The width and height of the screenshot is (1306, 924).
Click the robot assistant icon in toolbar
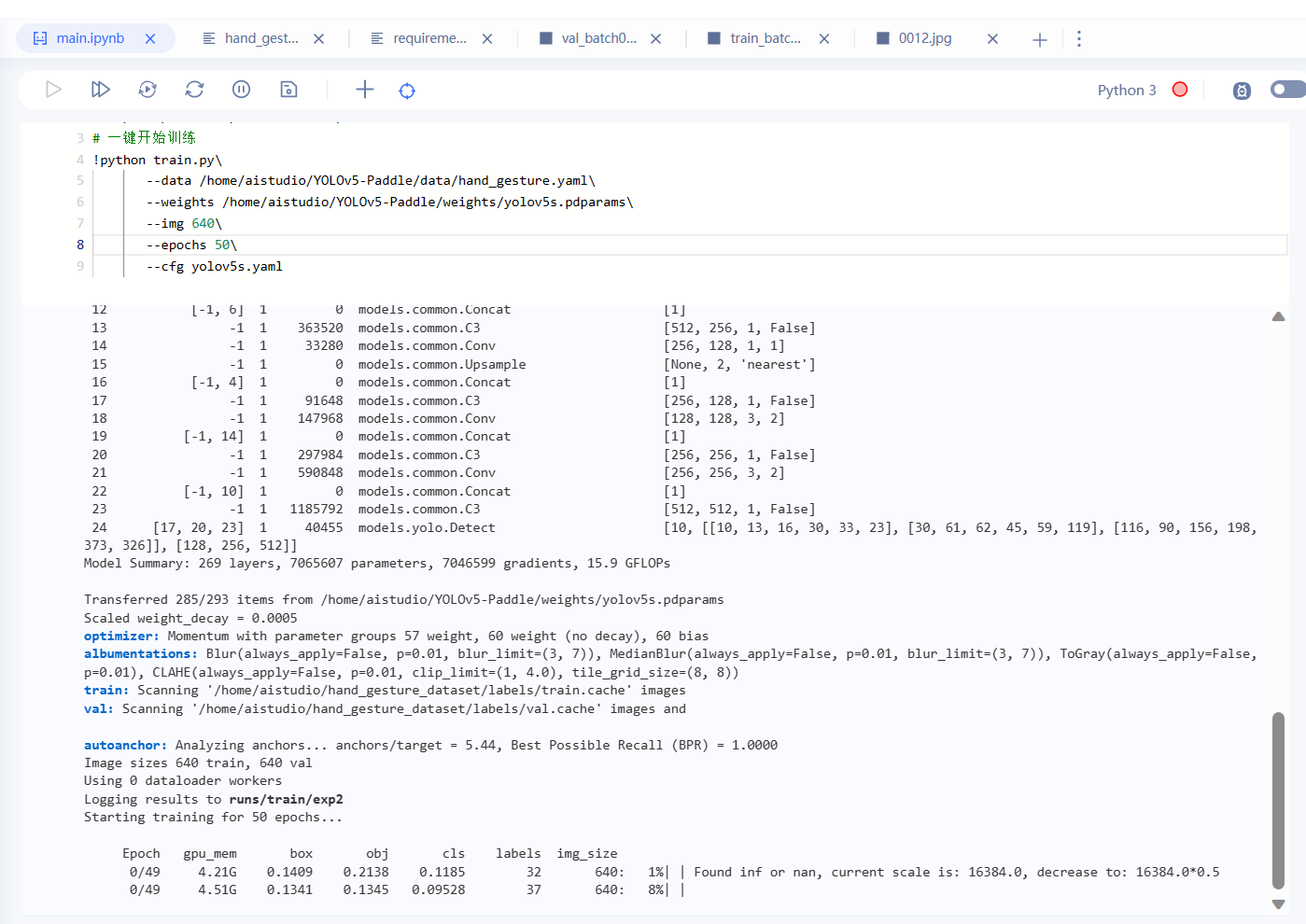(1242, 91)
